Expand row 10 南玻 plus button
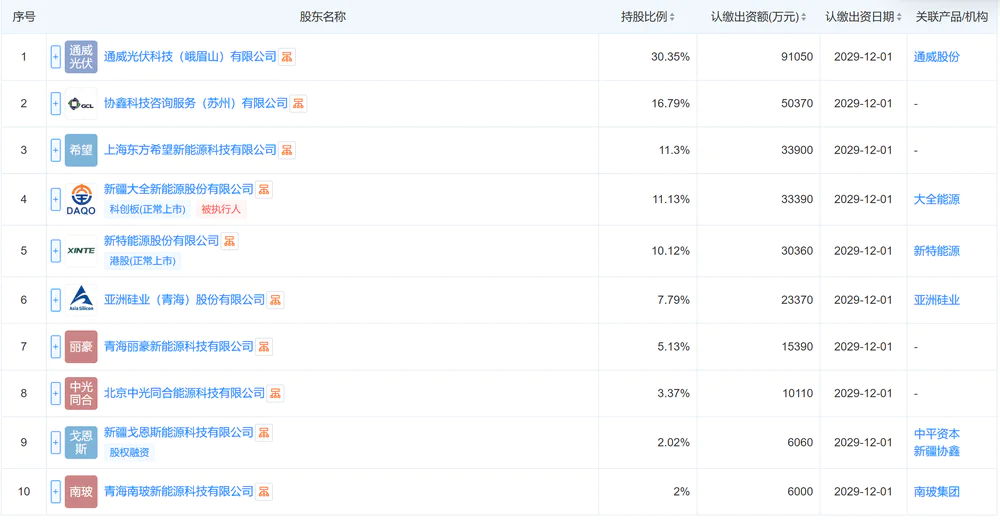This screenshot has height=520, width=1000. [x=56, y=491]
